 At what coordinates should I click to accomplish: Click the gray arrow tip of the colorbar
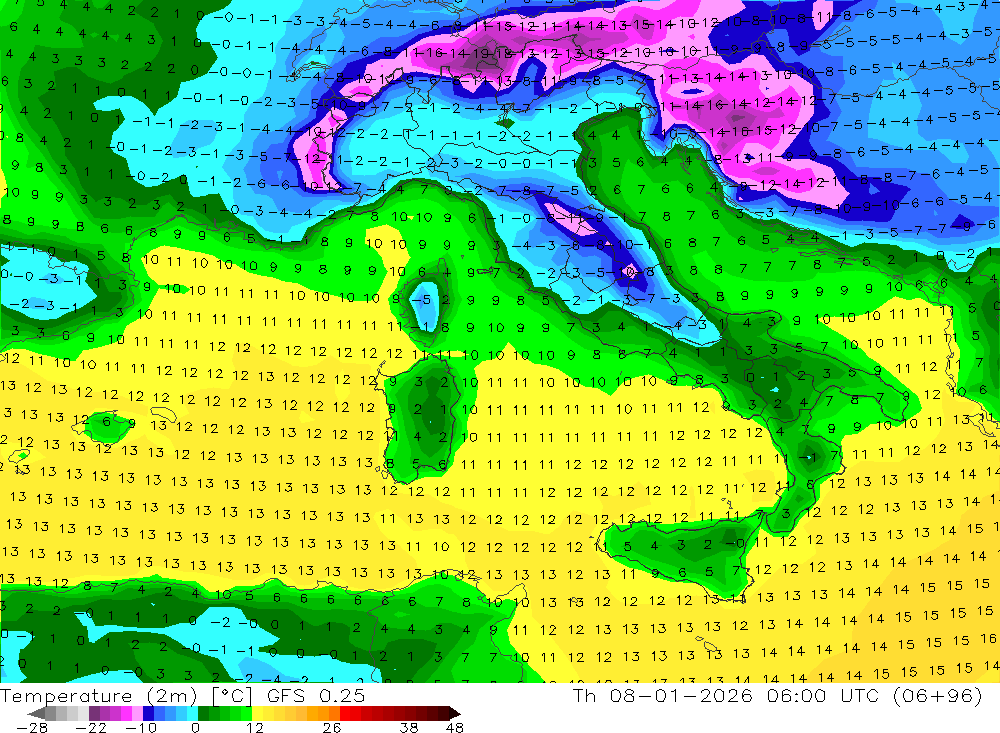[x=36, y=714]
